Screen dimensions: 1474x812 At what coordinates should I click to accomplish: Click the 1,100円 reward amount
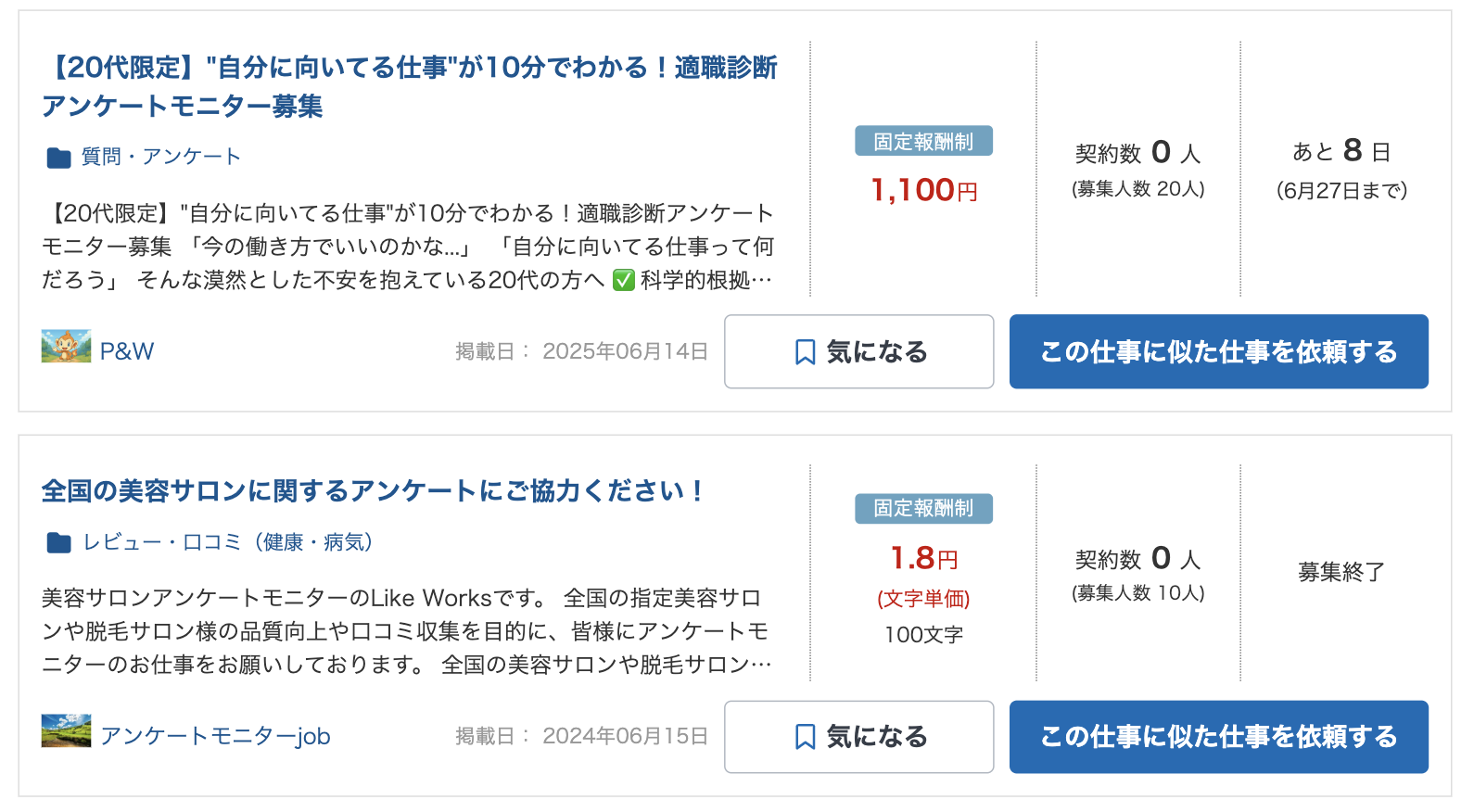(923, 190)
